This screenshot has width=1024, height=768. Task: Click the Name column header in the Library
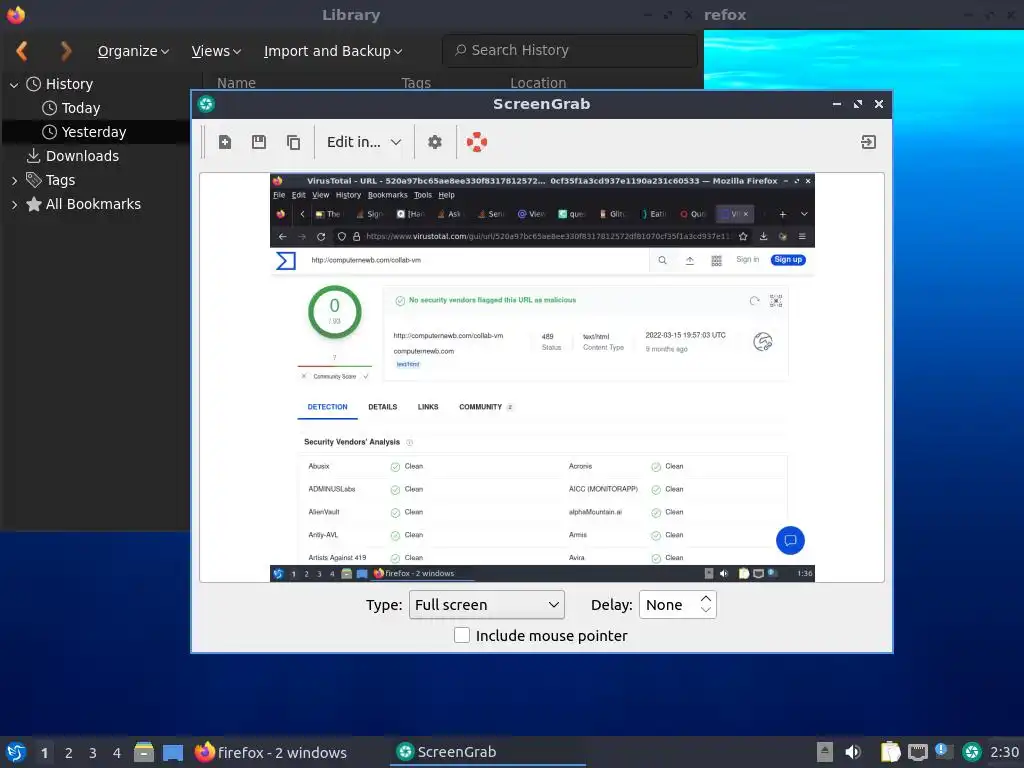pyautogui.click(x=236, y=83)
